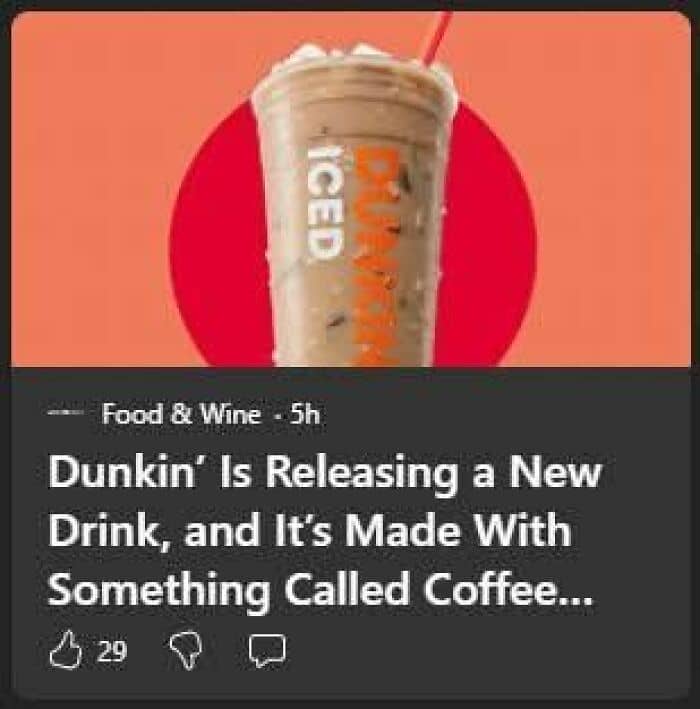Screen dimensions: 700x709
Task: Click the ICED label on the cup
Action: click(x=326, y=203)
